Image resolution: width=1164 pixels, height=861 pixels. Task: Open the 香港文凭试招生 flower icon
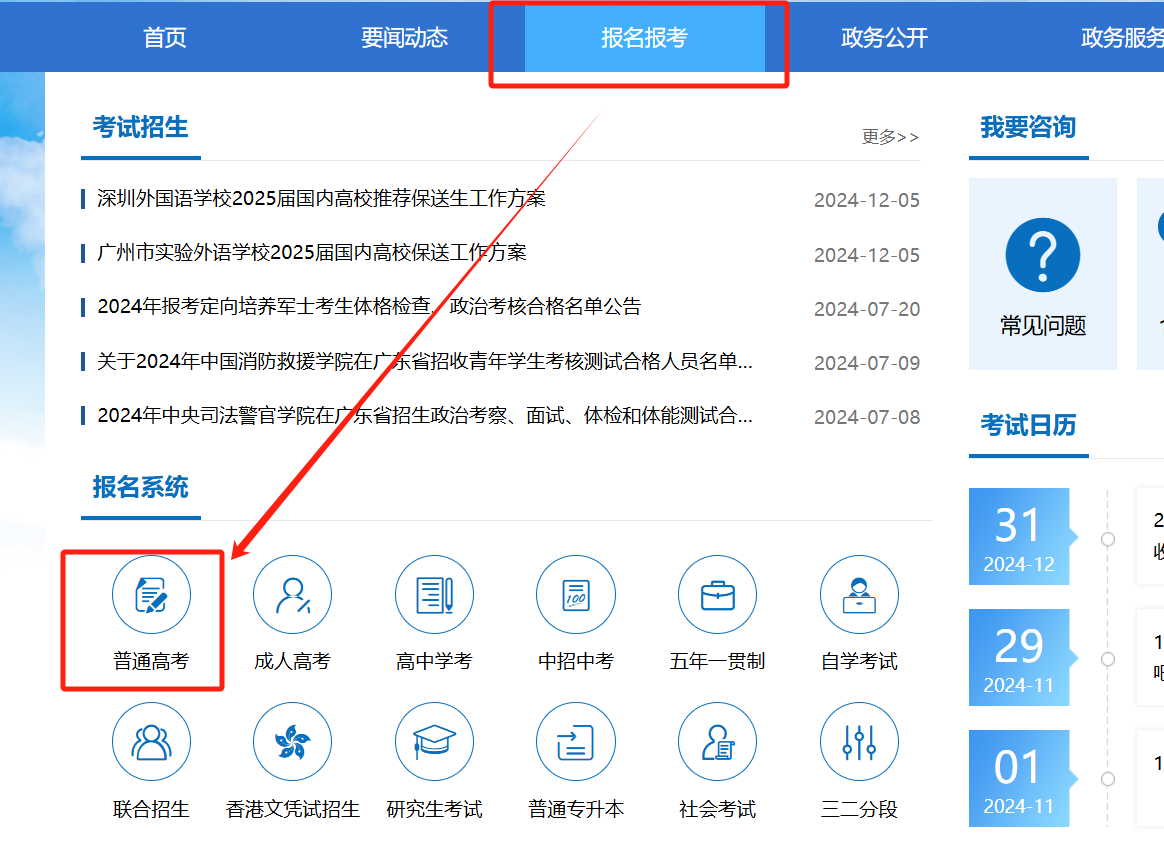pyautogui.click(x=292, y=741)
